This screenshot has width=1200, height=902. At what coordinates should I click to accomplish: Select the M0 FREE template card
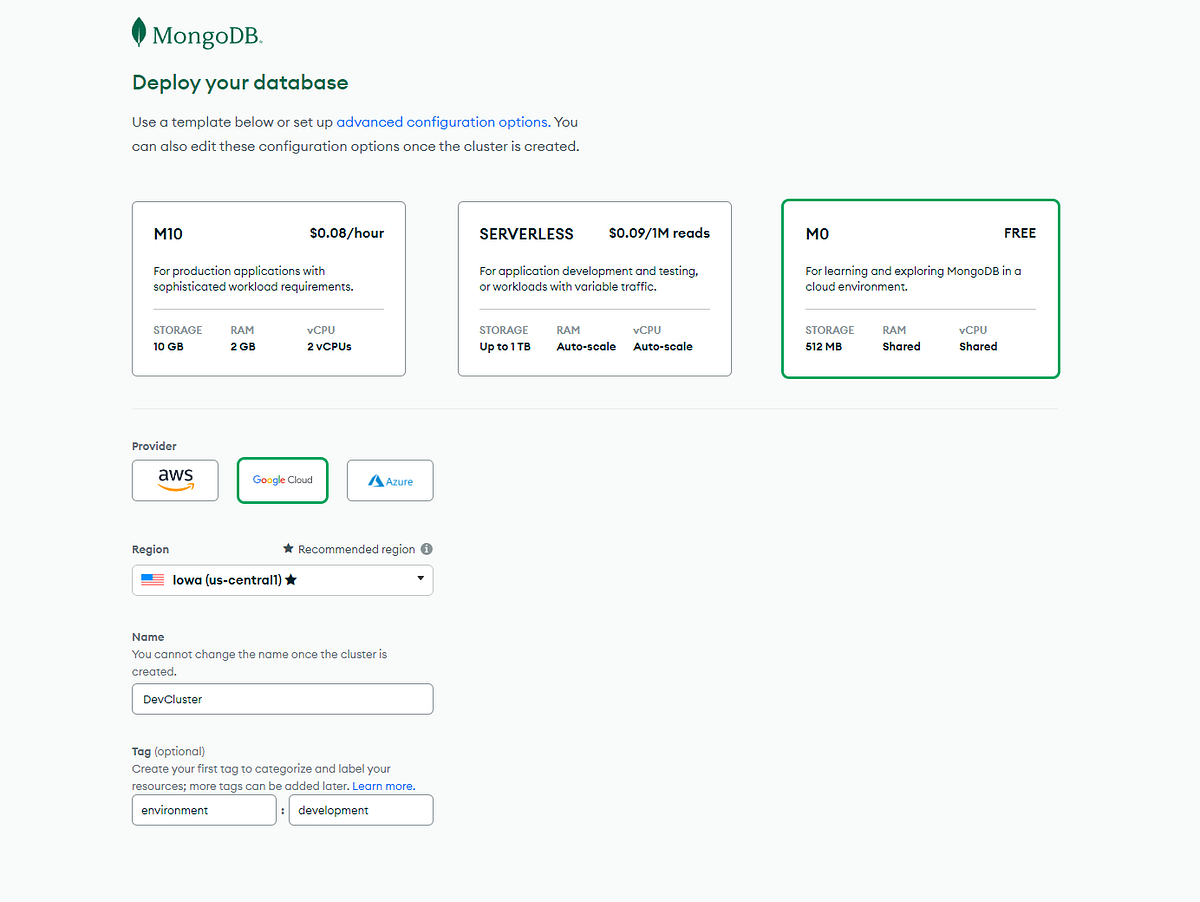(x=920, y=289)
